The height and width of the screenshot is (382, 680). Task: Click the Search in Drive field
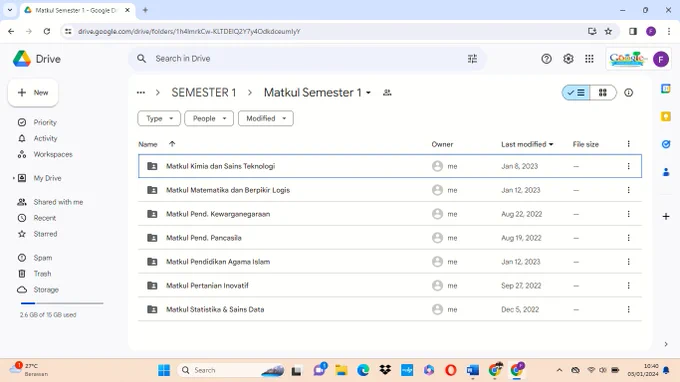(x=306, y=59)
